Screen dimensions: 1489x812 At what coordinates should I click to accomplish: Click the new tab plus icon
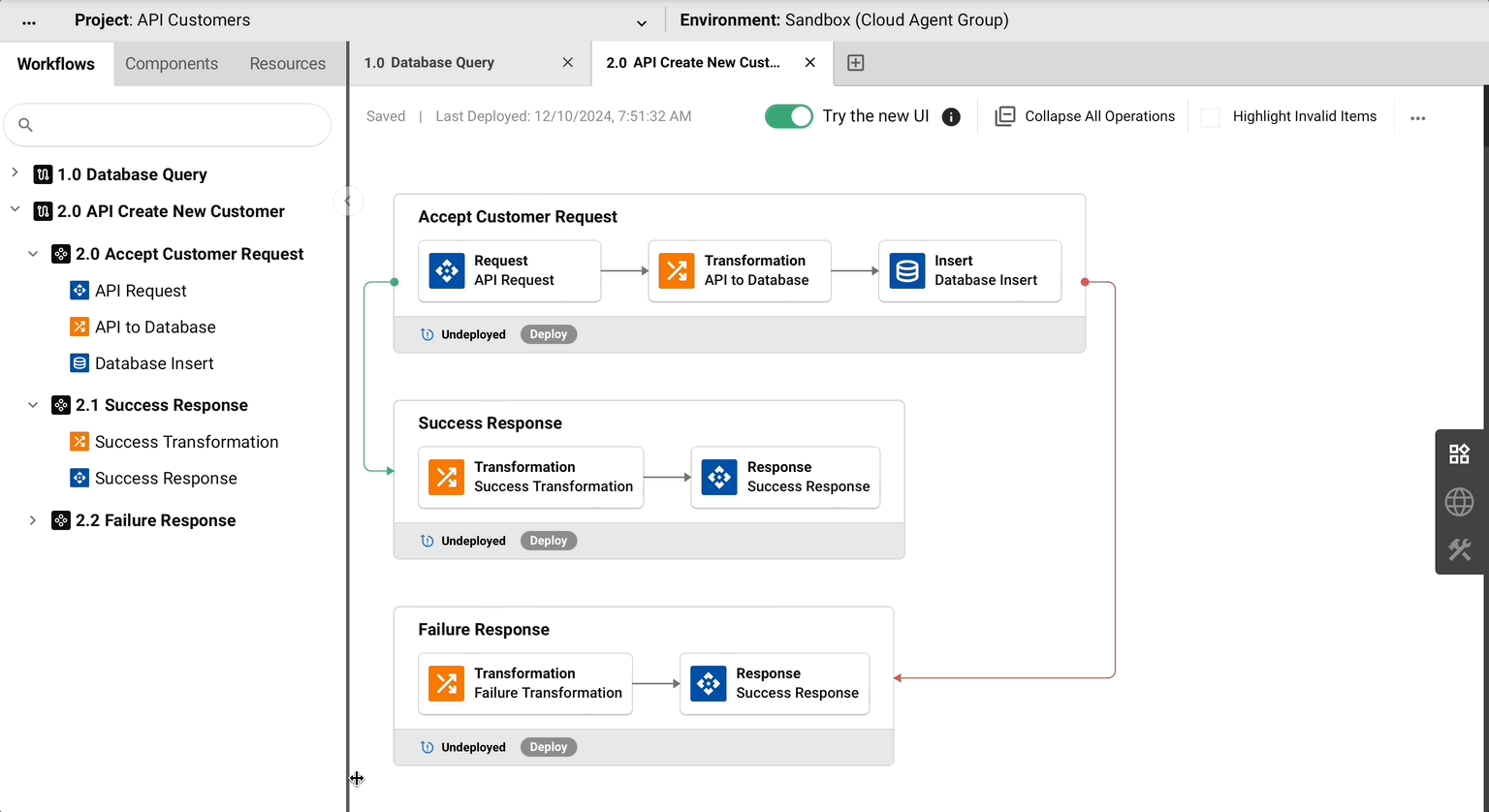[x=855, y=63]
